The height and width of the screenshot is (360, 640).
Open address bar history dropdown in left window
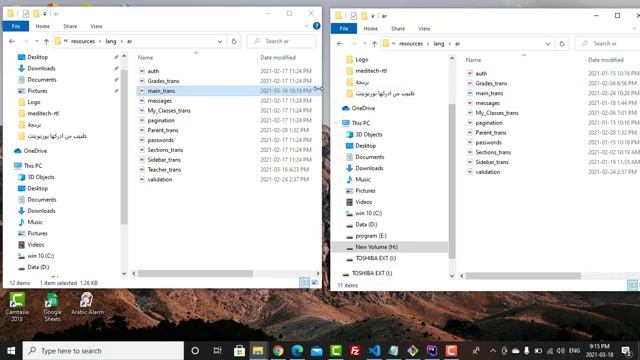[x=220, y=41]
